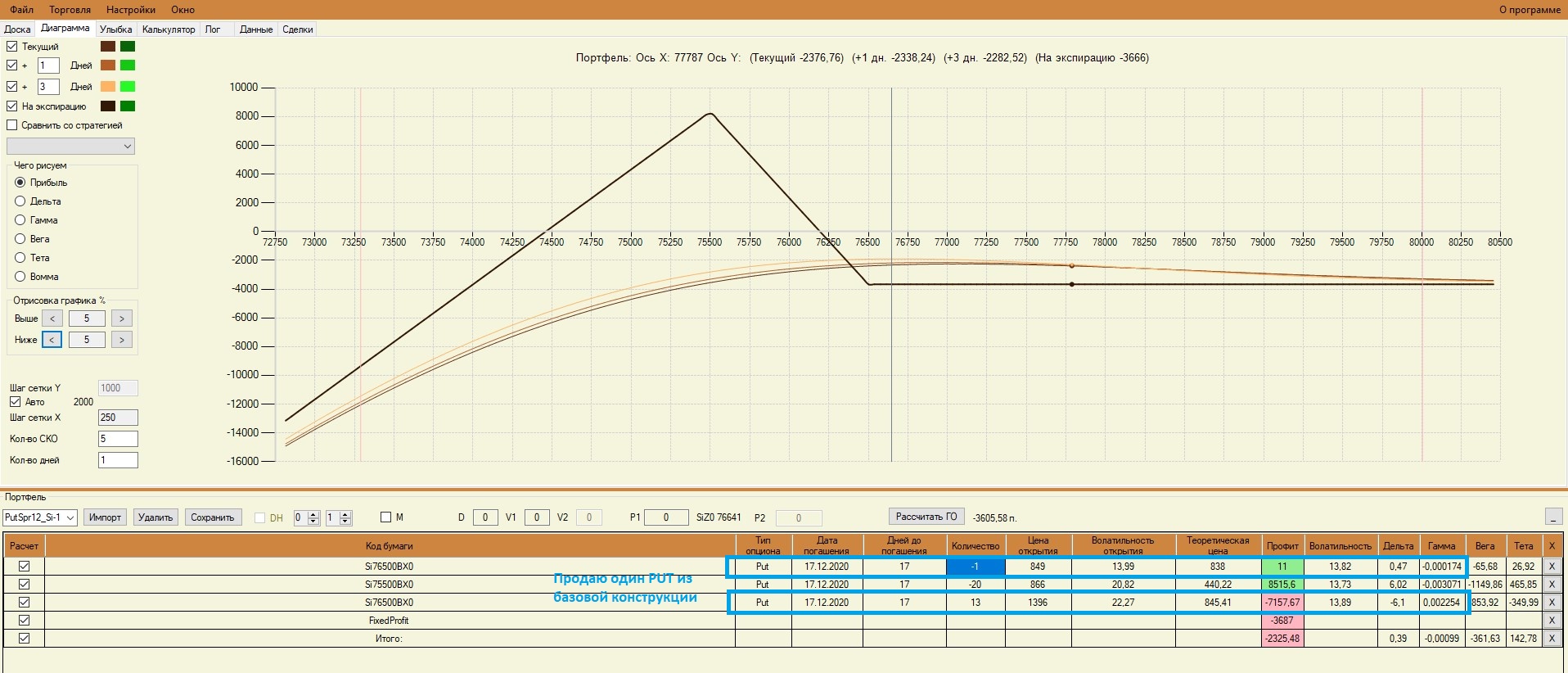The width and height of the screenshot is (1568, 673).
Task: Click the V1 input field
Action: (x=537, y=517)
